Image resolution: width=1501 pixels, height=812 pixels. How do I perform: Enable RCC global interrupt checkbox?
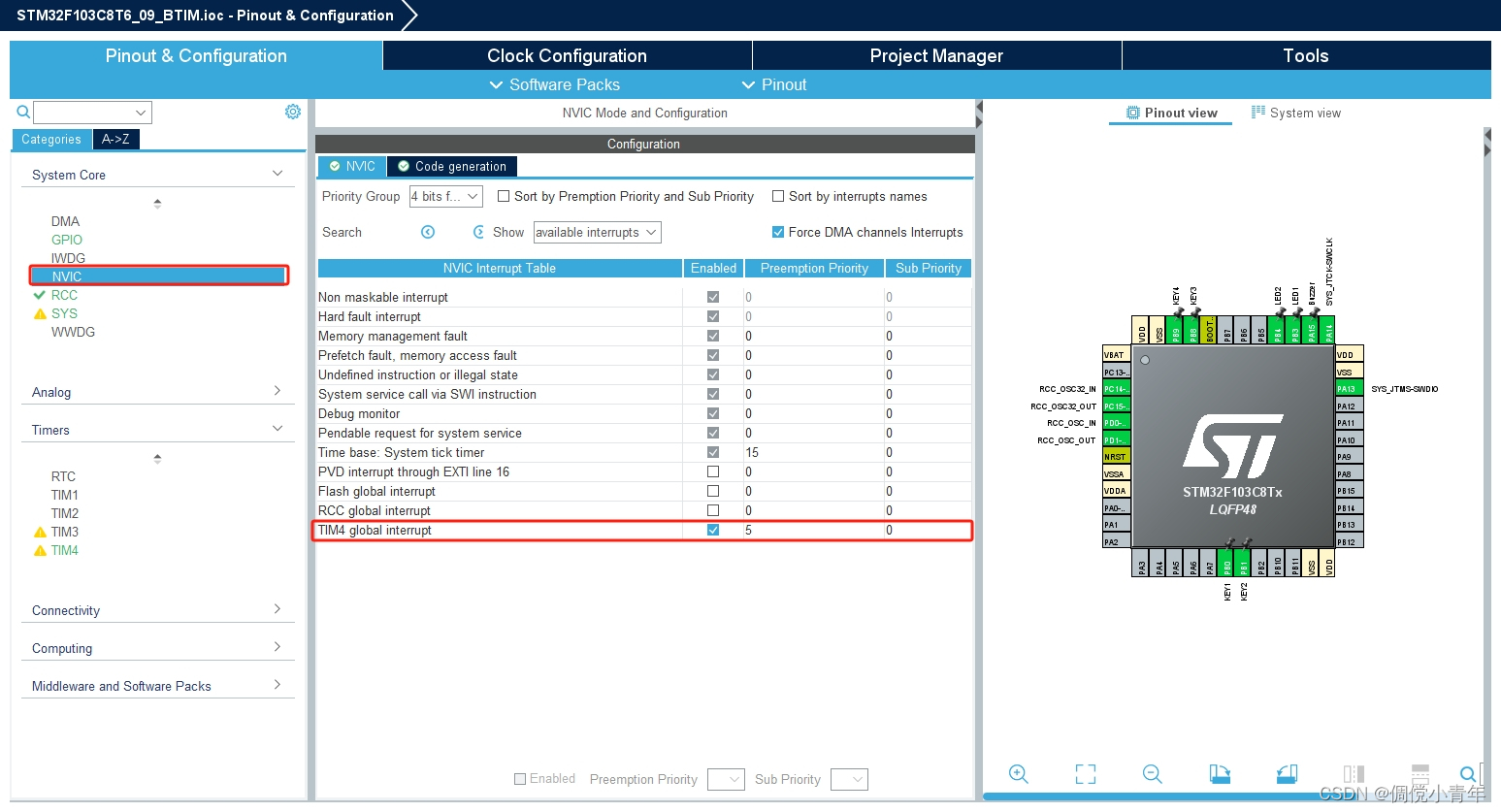713,510
